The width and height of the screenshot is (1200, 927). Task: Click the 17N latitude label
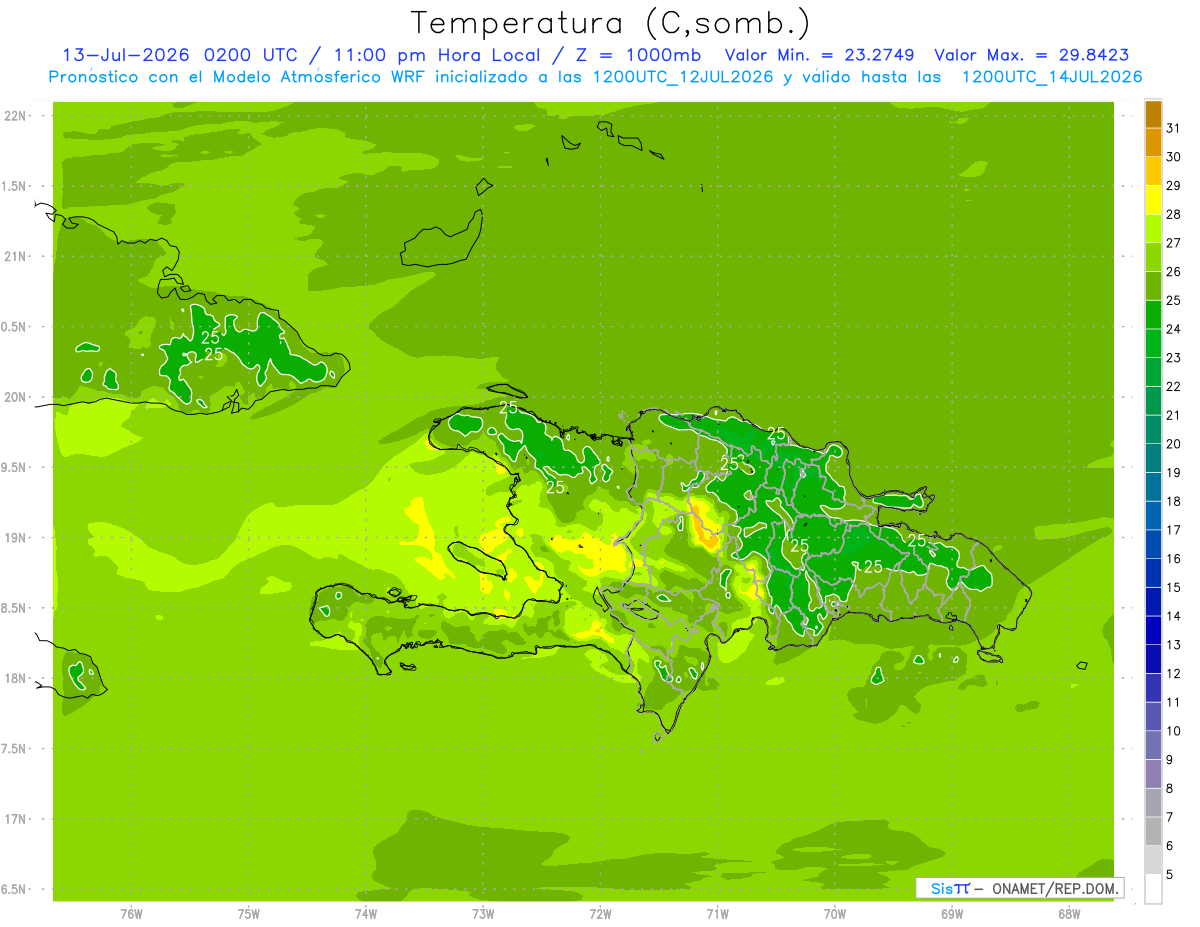click(16, 820)
